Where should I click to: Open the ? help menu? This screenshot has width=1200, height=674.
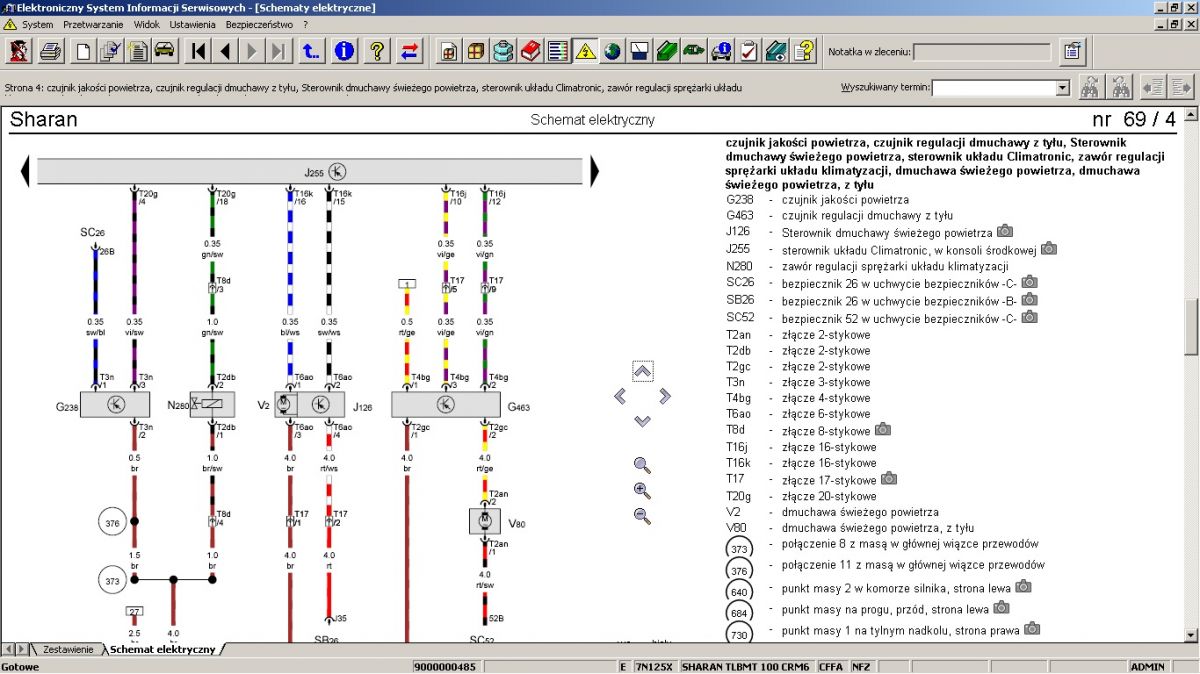point(305,24)
